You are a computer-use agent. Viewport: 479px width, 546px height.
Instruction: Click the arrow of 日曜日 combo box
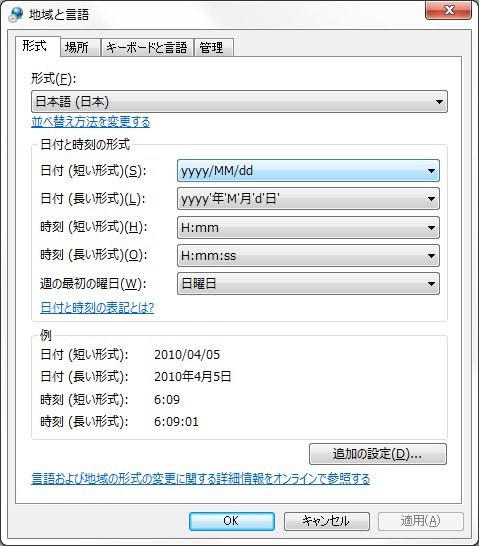[x=431, y=284]
